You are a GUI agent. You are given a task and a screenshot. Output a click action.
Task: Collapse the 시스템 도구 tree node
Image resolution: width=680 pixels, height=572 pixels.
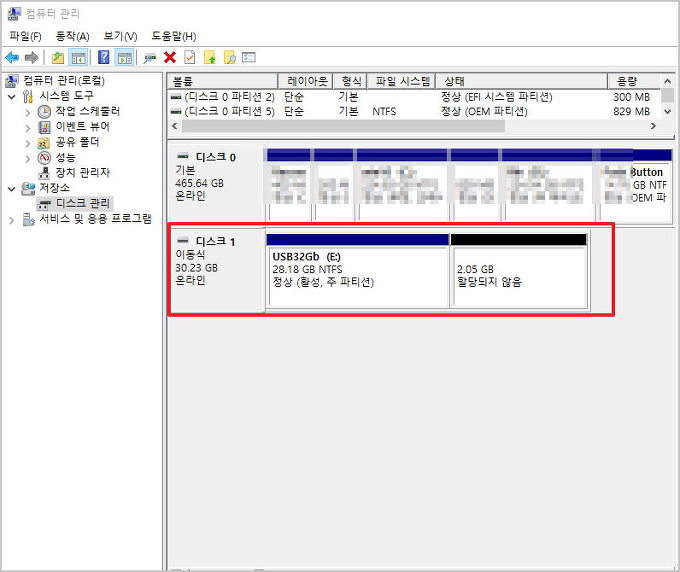pyautogui.click(x=12, y=96)
